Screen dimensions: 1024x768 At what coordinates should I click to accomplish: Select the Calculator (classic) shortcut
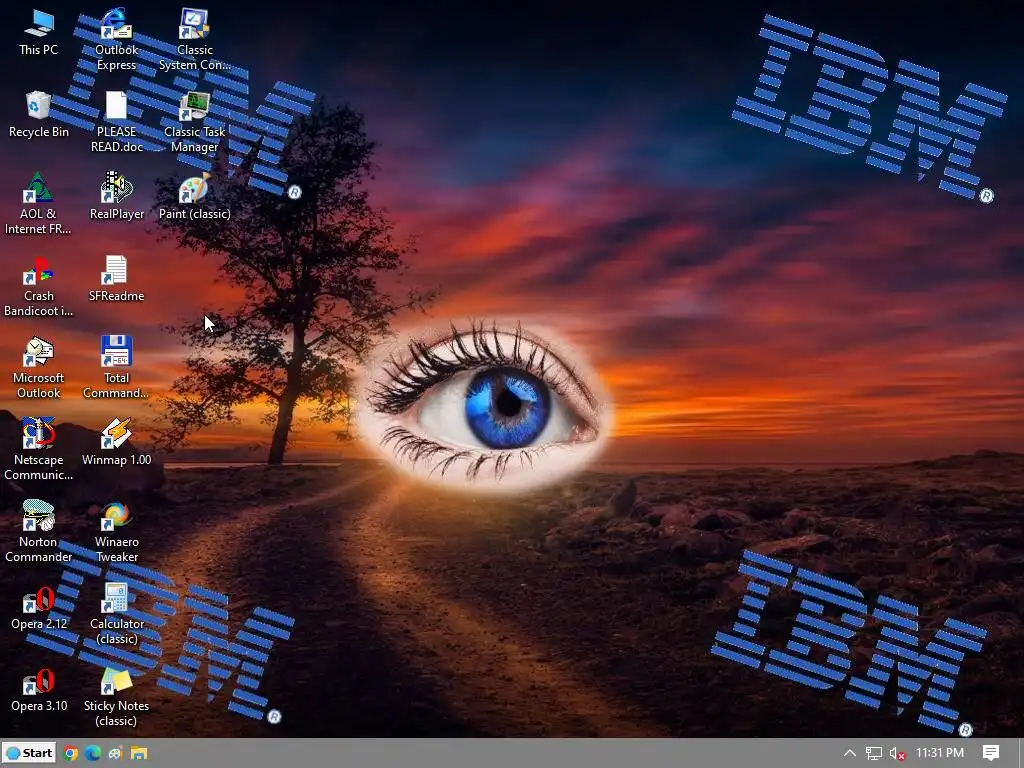pyautogui.click(x=116, y=614)
